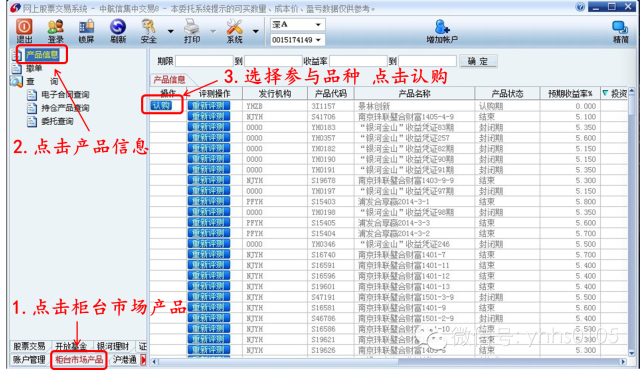Click the 确定 confirm filter button
640x370 pixels.
tap(478, 61)
